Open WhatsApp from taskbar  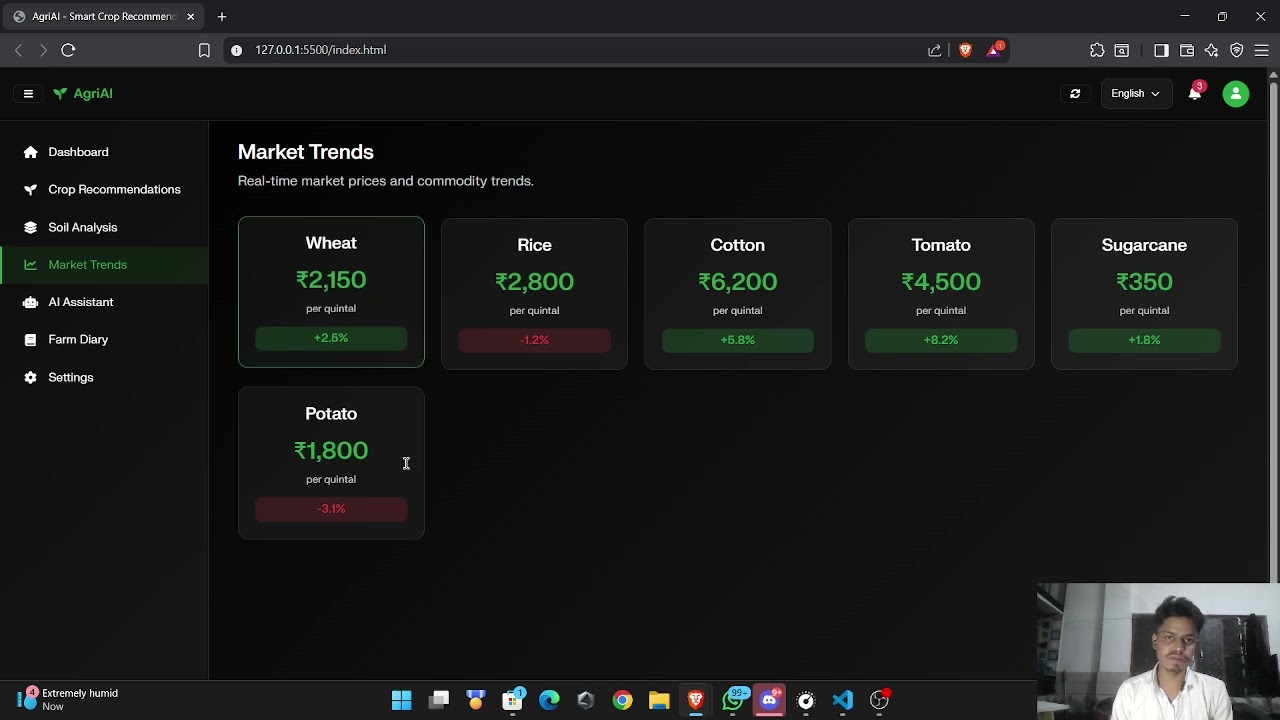coord(733,700)
